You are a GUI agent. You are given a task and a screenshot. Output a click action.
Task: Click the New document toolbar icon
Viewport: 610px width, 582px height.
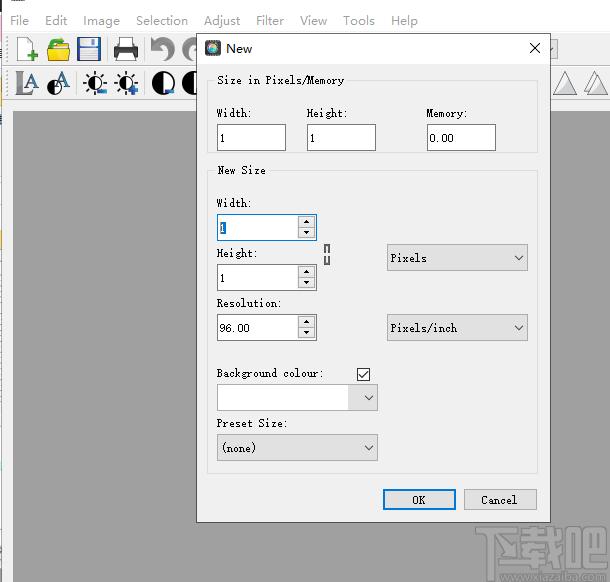pyautogui.click(x=27, y=49)
